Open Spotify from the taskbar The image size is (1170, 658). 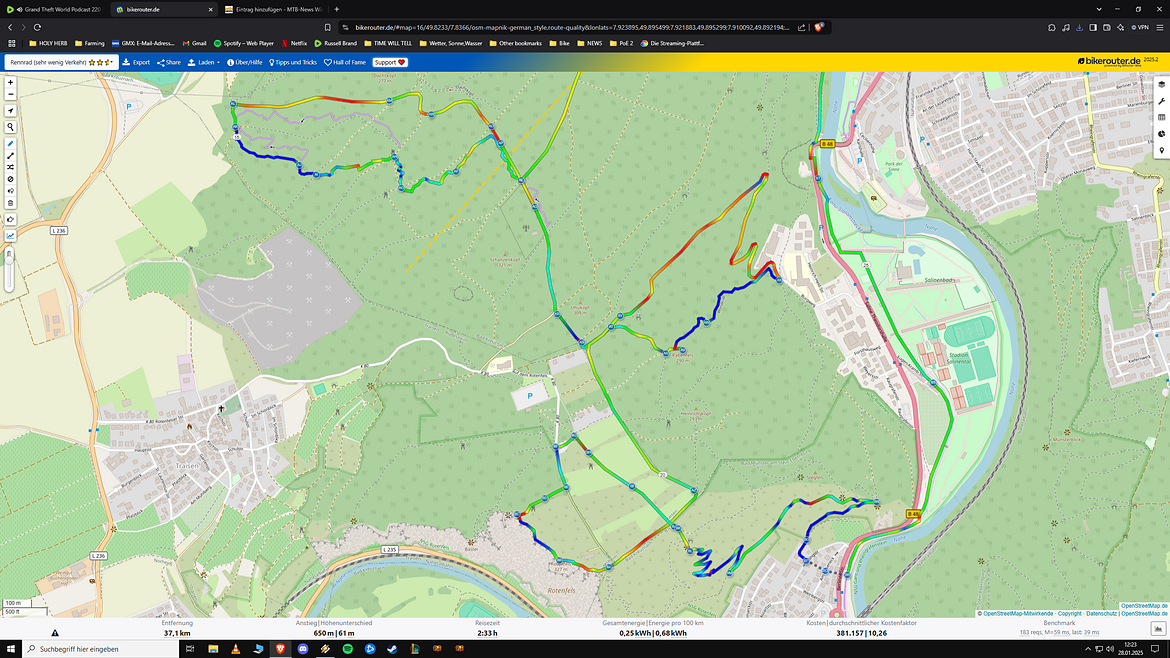pos(348,649)
